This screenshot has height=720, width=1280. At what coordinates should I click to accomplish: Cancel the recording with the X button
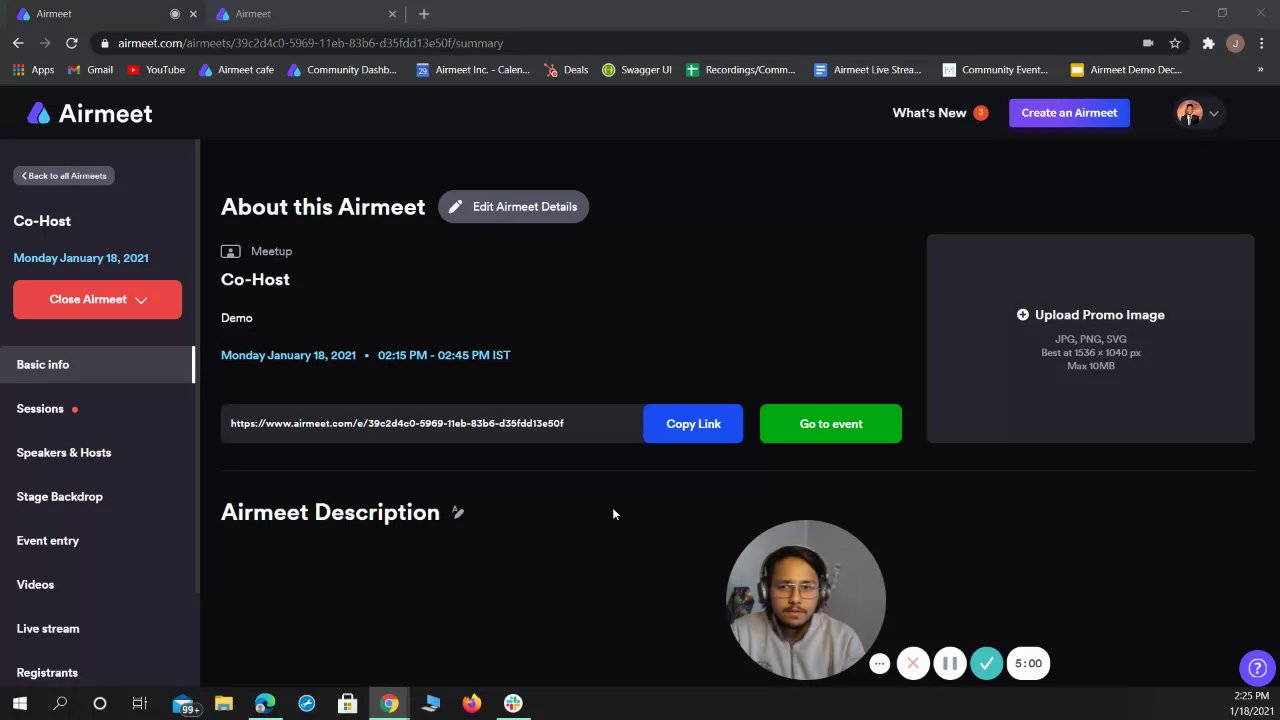pos(913,663)
